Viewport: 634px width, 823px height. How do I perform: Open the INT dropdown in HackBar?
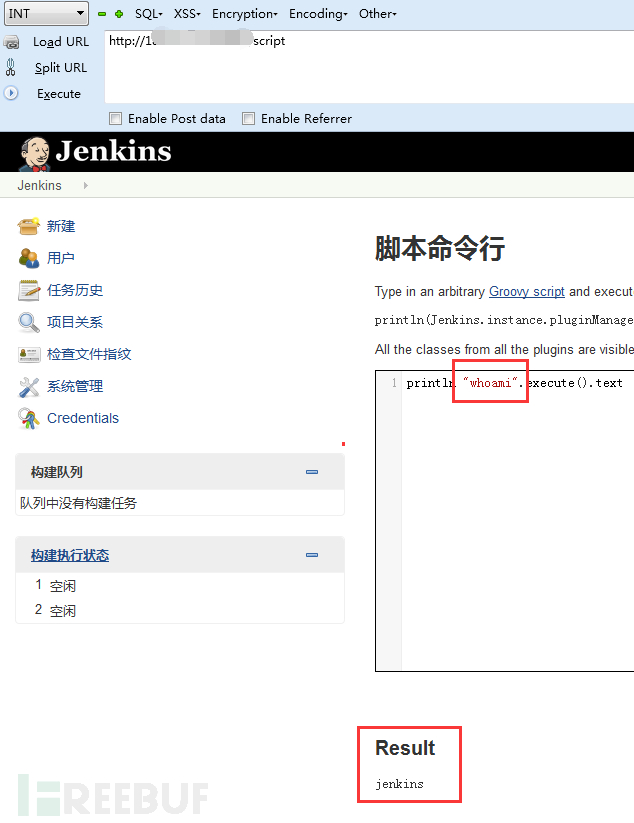[x=46, y=13]
